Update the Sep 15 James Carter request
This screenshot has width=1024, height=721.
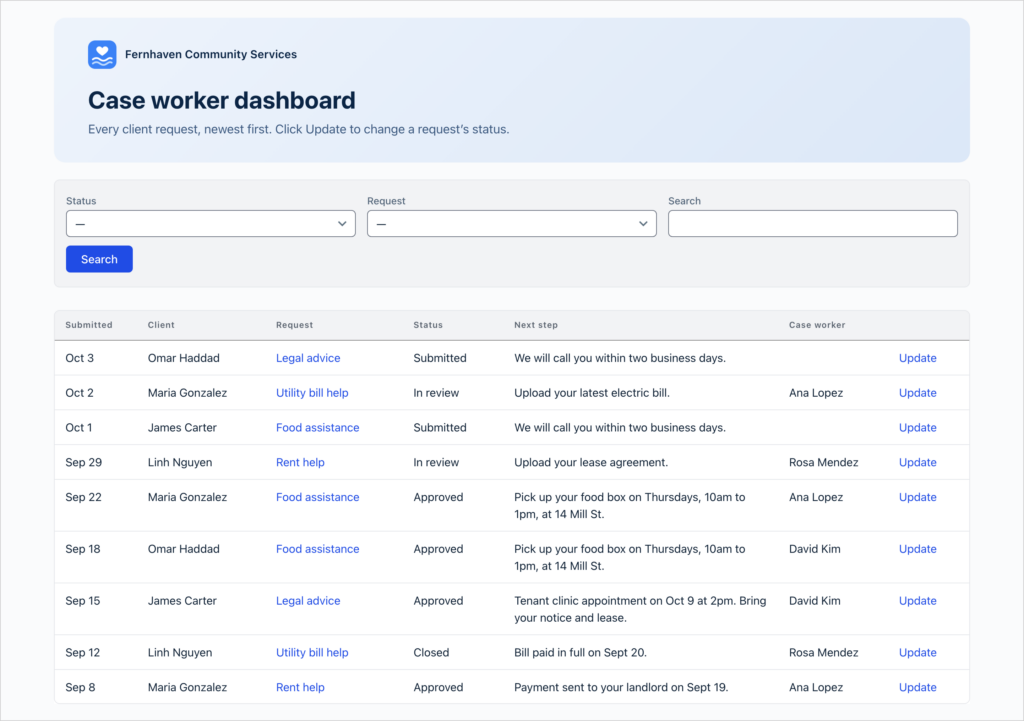(917, 601)
